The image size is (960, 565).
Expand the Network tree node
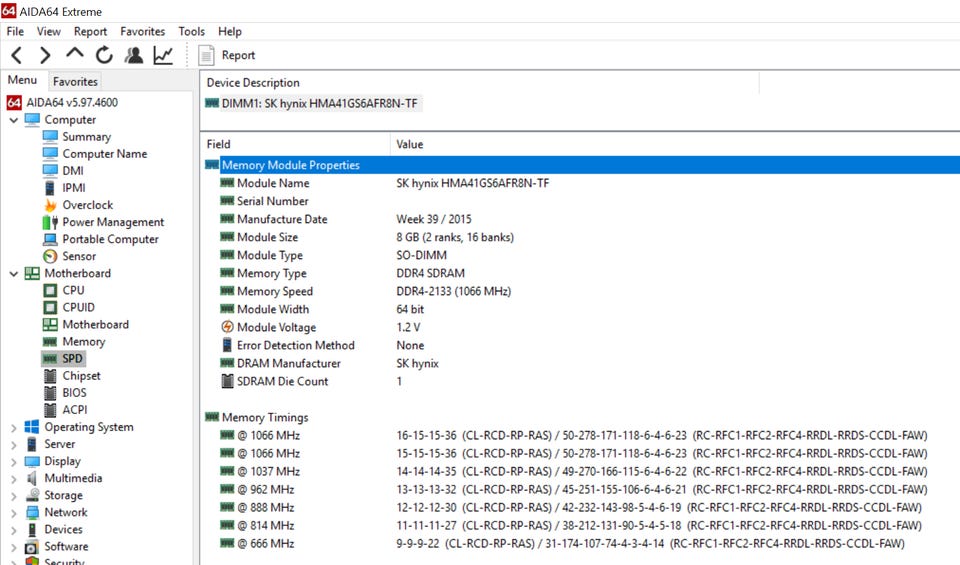(x=13, y=513)
